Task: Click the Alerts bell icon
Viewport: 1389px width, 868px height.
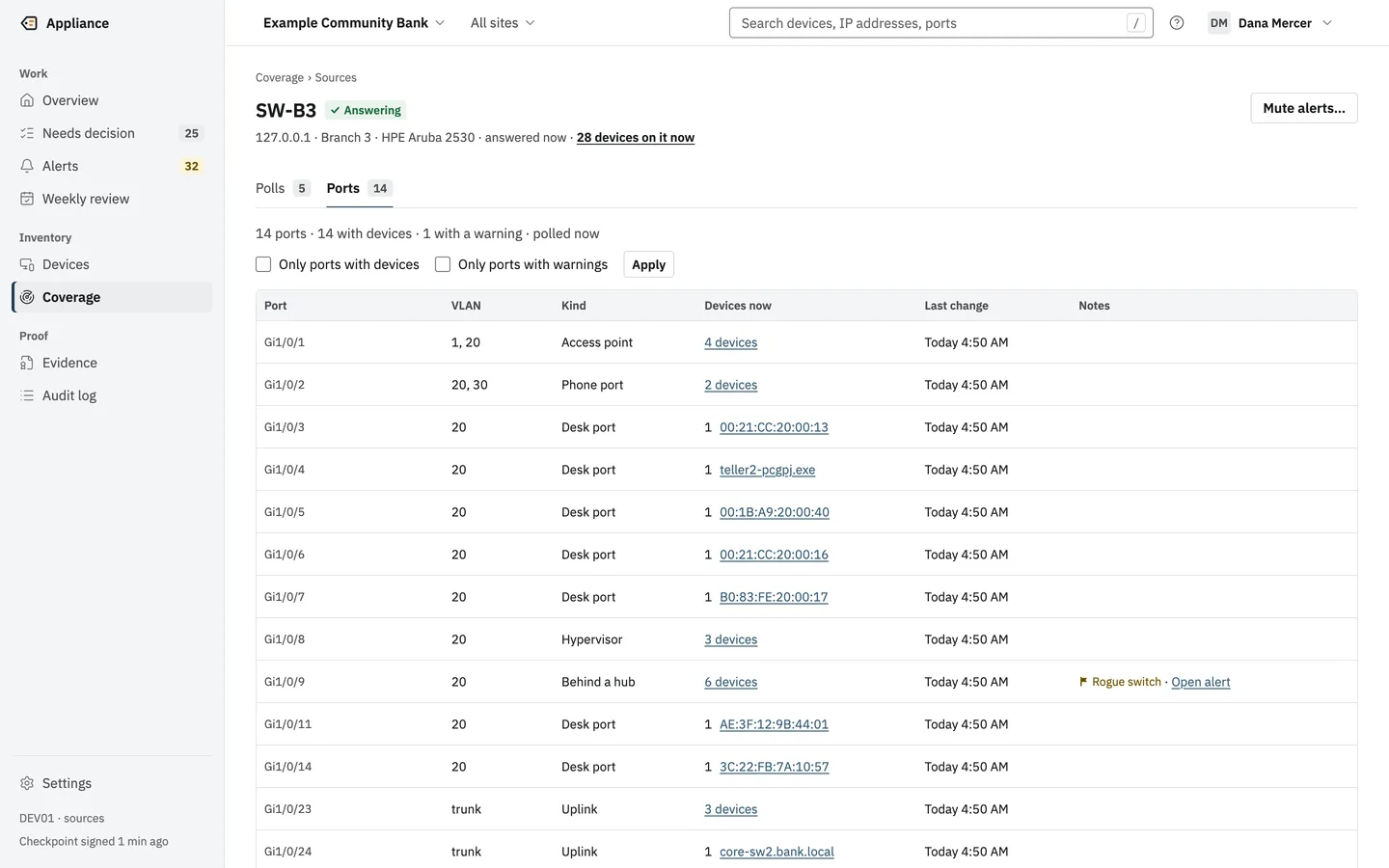Action: pos(27,166)
